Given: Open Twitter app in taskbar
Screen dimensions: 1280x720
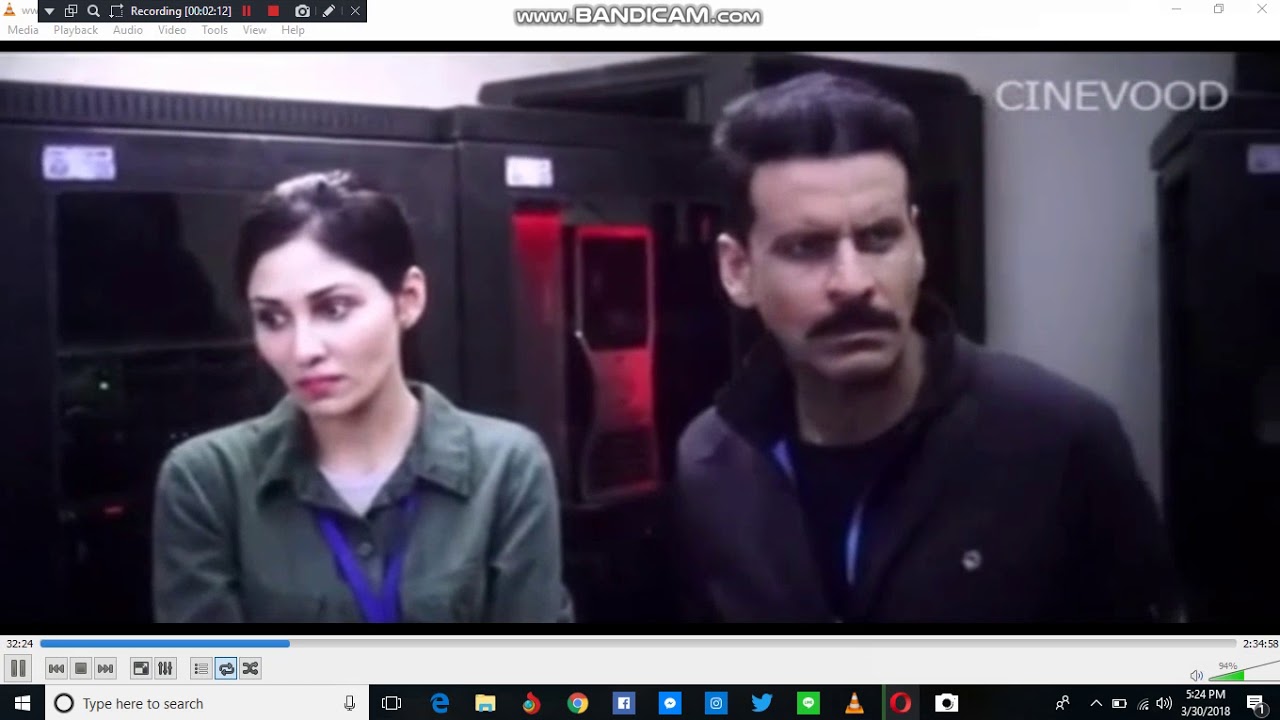Looking at the screenshot, I should pos(762,703).
